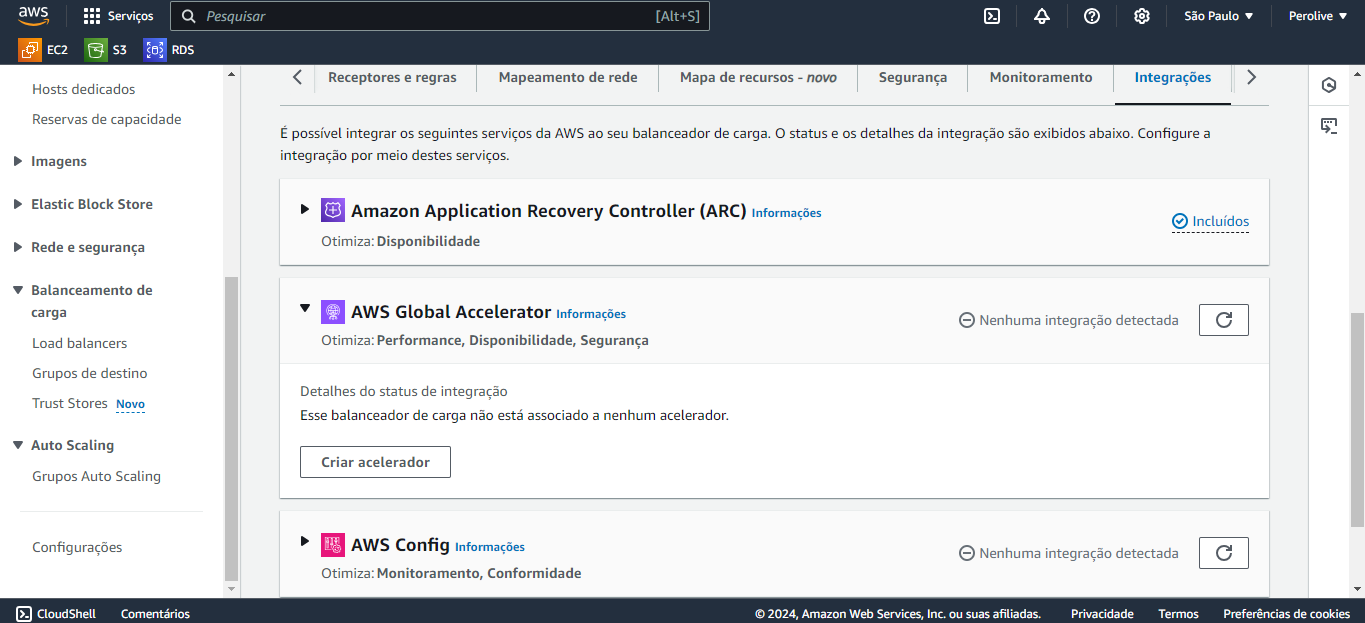Open Informações link for AWS Config
Image resolution: width=1365 pixels, height=623 pixels.
tap(490, 547)
